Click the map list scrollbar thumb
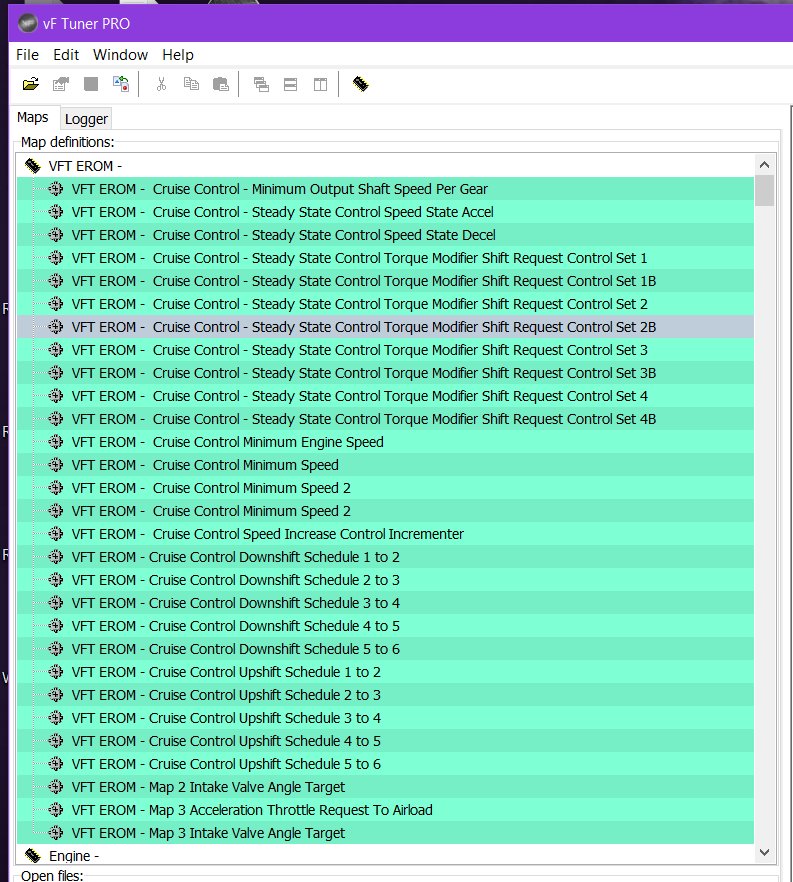Viewport: 793px width, 882px height. pyautogui.click(x=764, y=191)
